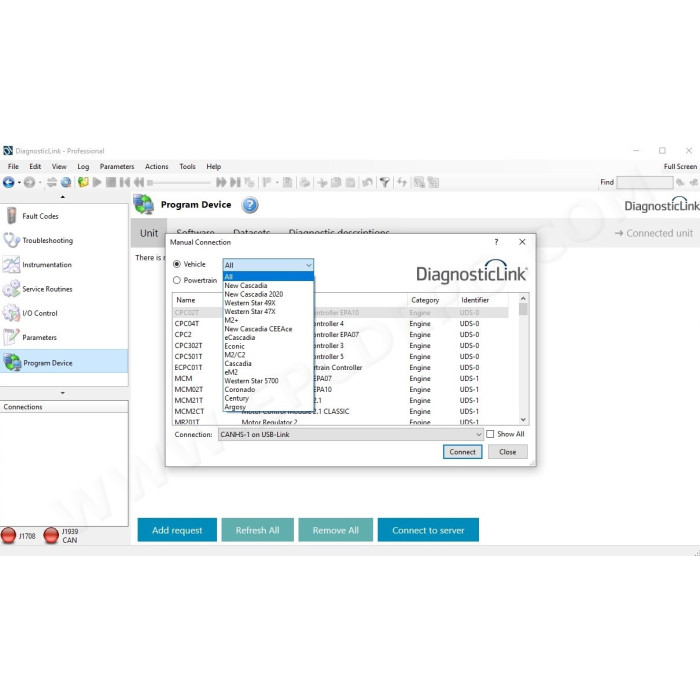Screen dimensions: 700x700
Task: Open log file folder icon
Action: pyautogui.click(x=83, y=182)
